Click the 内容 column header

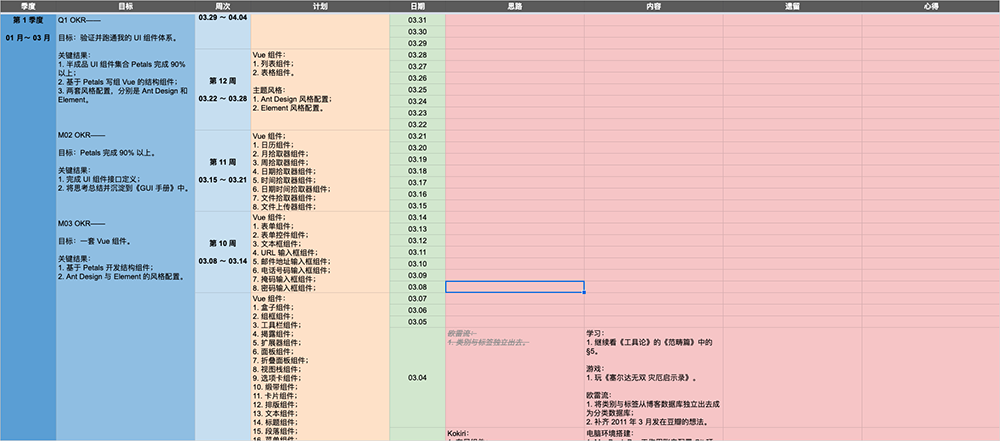point(653,6)
